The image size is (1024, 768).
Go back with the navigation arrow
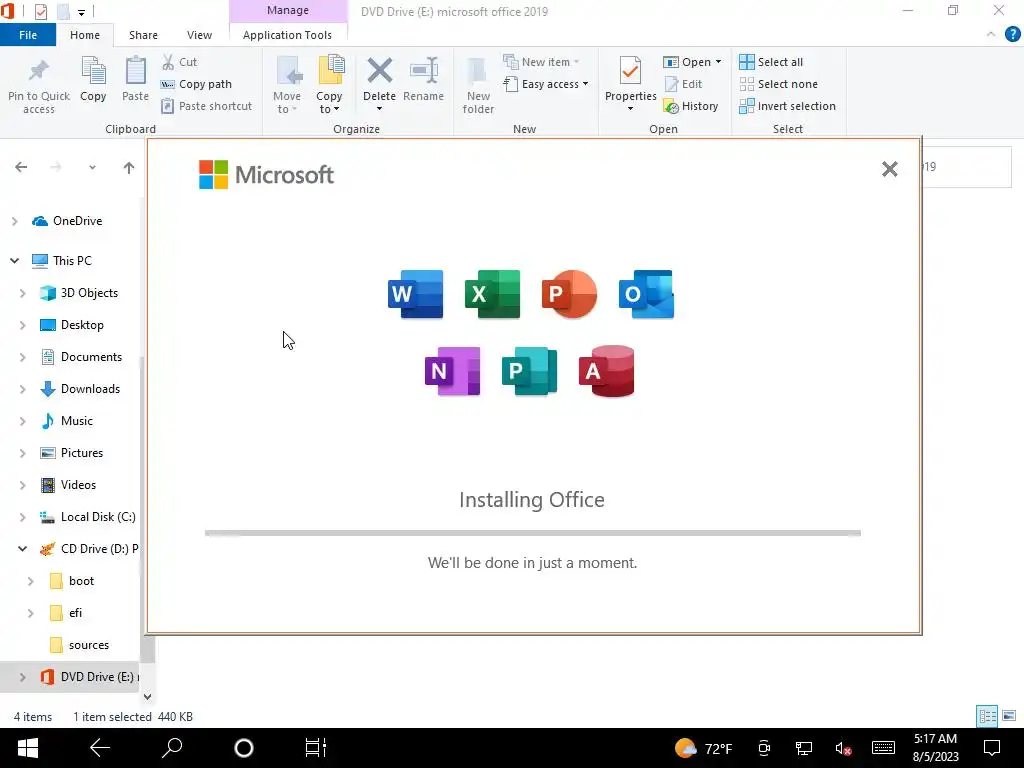pos(21,168)
